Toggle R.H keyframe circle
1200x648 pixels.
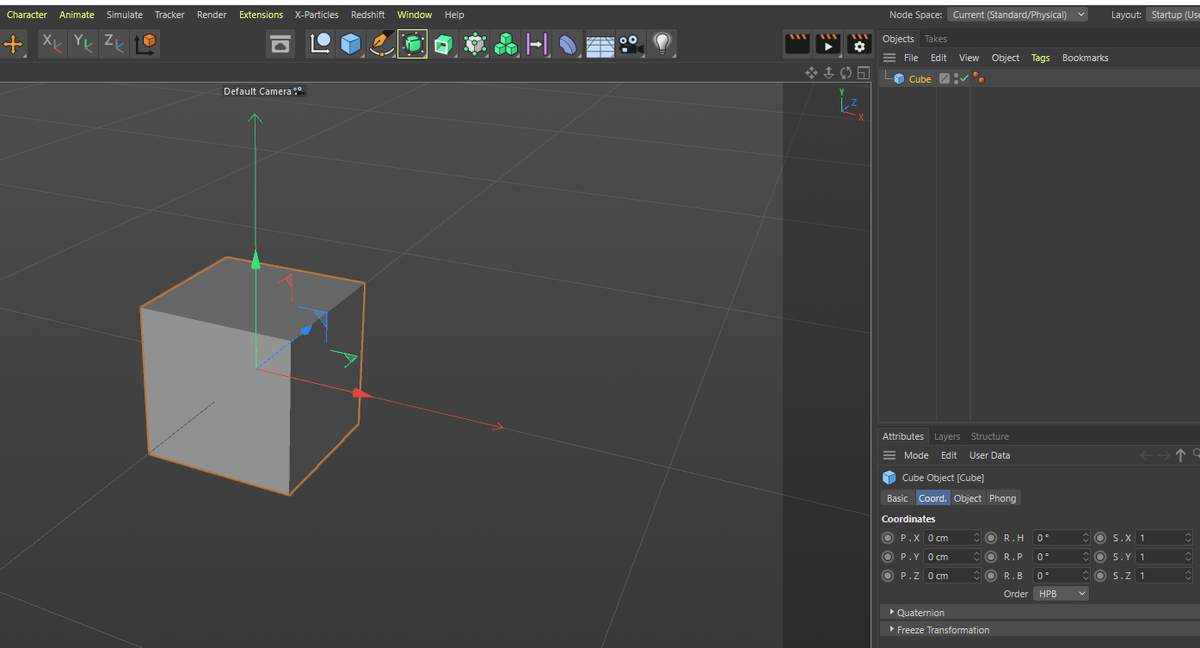(991, 538)
